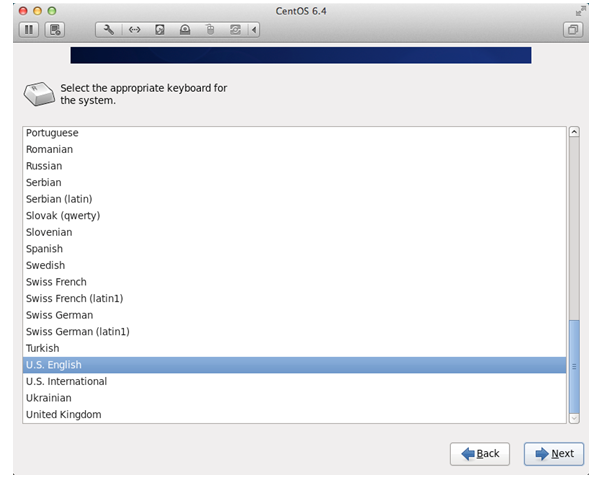
Task: Select Swiss German (latin1) layout
Action: [78, 331]
